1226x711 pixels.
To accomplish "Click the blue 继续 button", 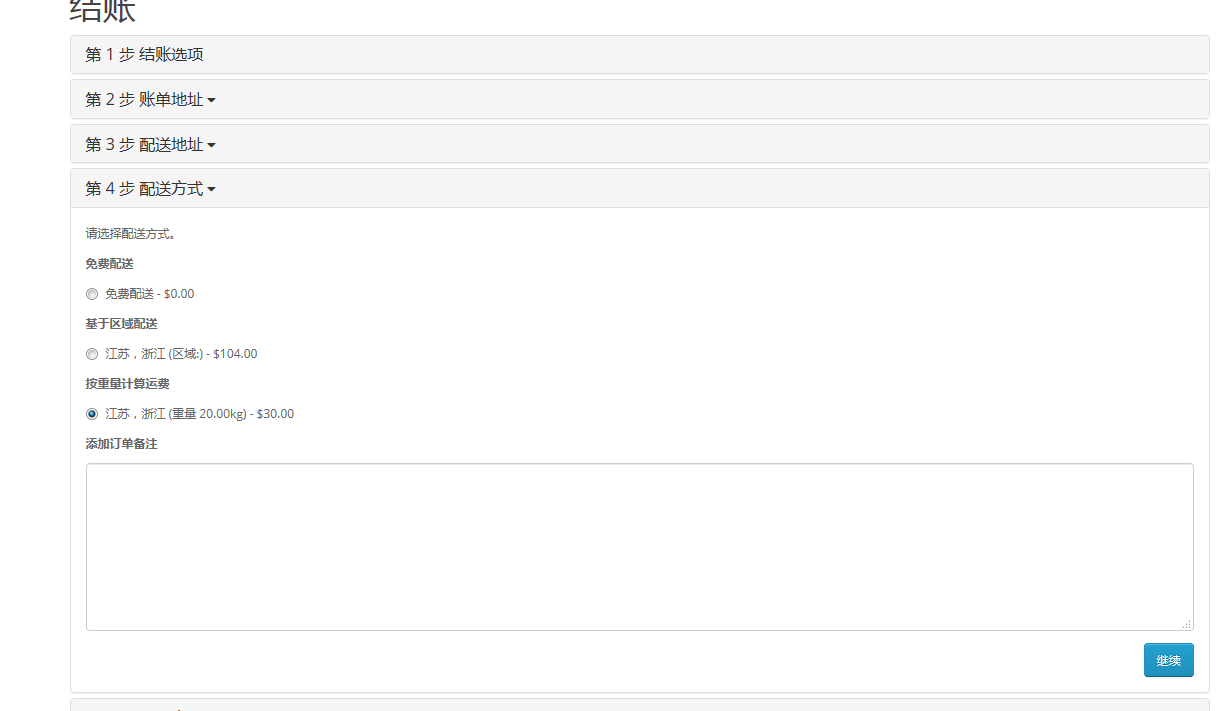I will tap(1168, 660).
